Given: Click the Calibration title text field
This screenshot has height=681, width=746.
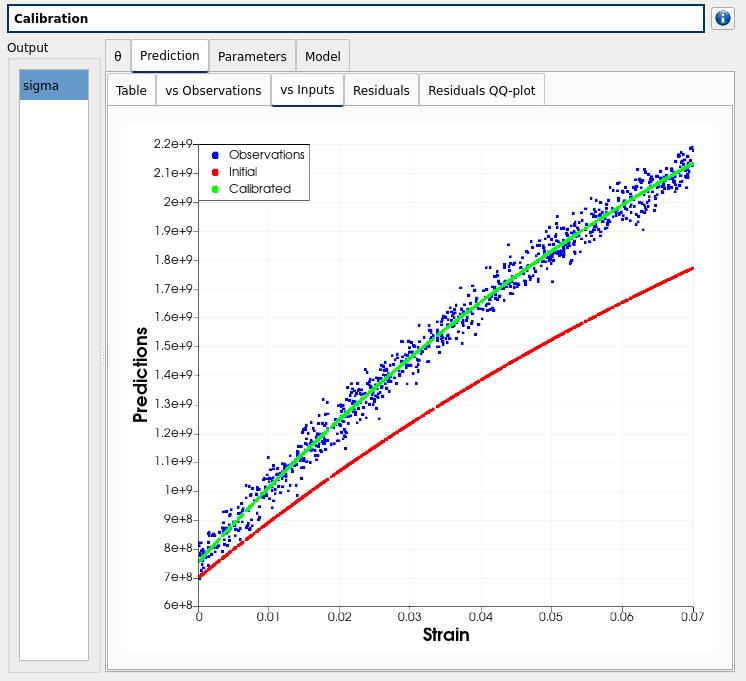Looking at the screenshot, I should click(x=355, y=19).
